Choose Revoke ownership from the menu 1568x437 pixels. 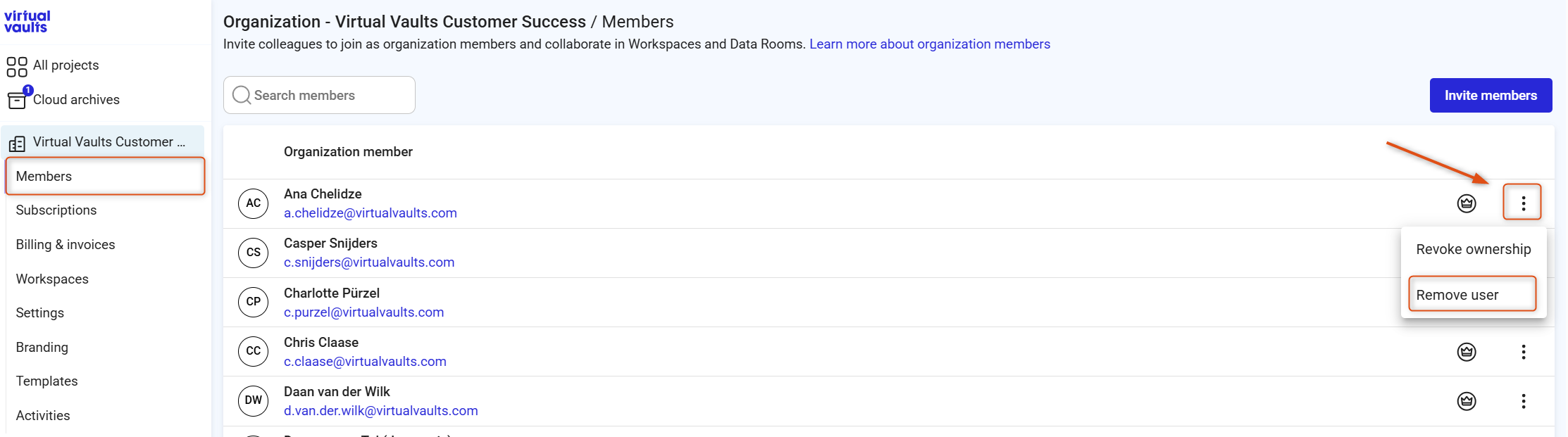[1474, 249]
